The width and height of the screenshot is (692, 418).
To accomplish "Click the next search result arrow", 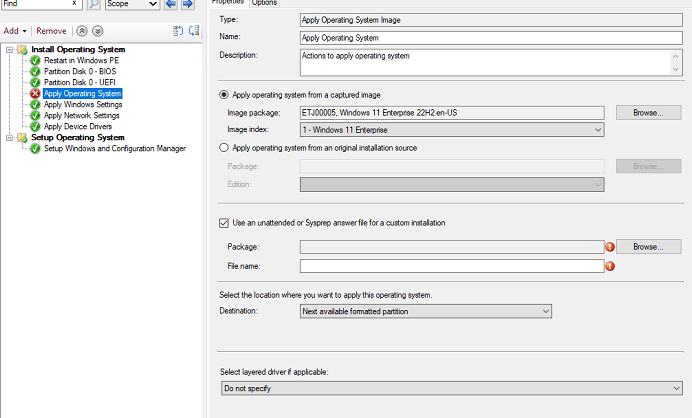I will coord(187,5).
